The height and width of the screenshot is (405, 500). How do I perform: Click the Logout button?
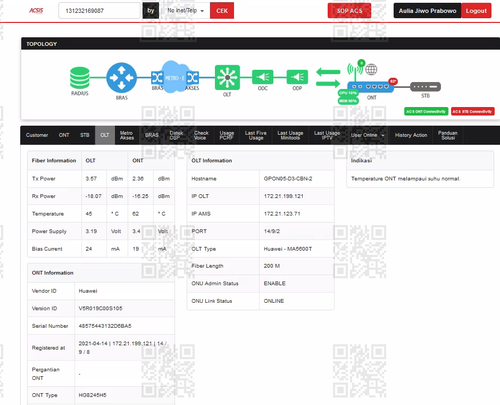[476, 11]
